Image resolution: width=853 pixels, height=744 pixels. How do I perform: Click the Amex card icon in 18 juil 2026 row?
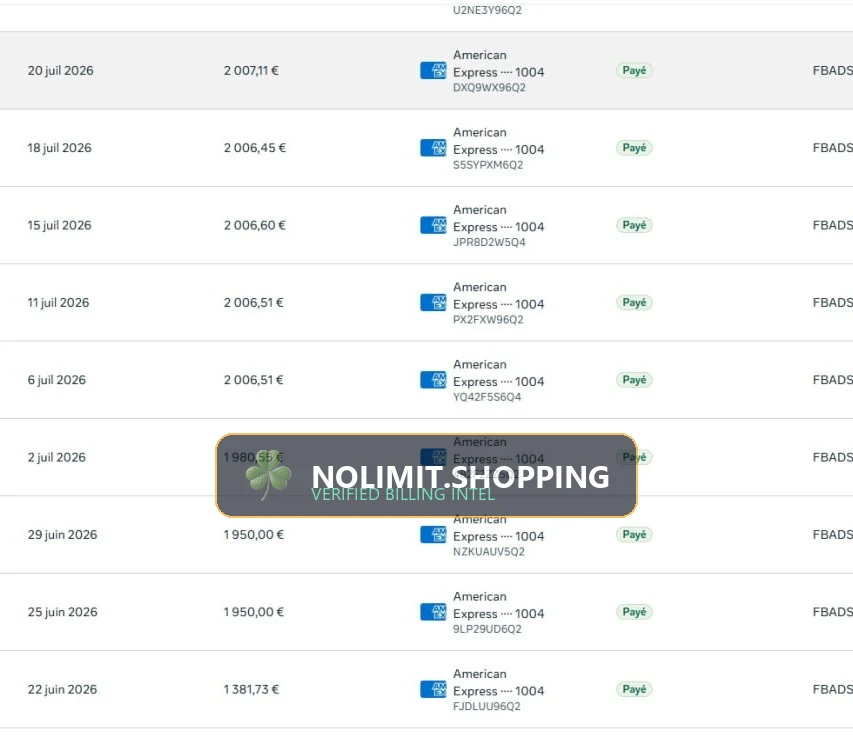pos(433,148)
